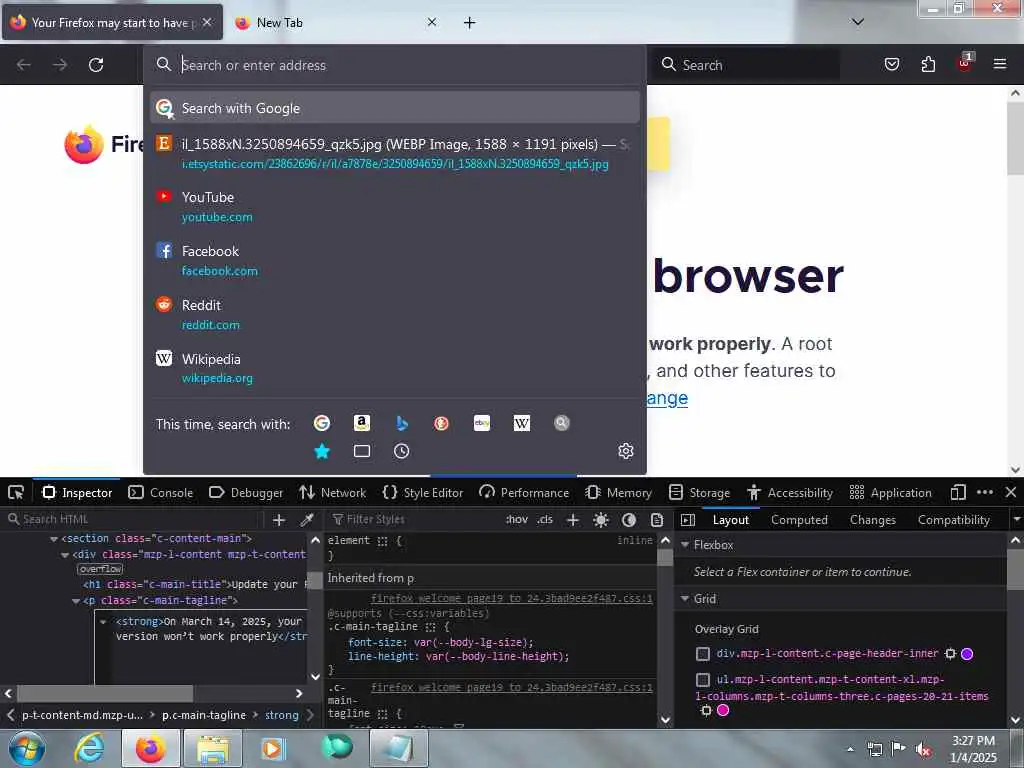This screenshot has width=1024, height=768.
Task: Focus the Search HTML field
Action: pos(134,520)
